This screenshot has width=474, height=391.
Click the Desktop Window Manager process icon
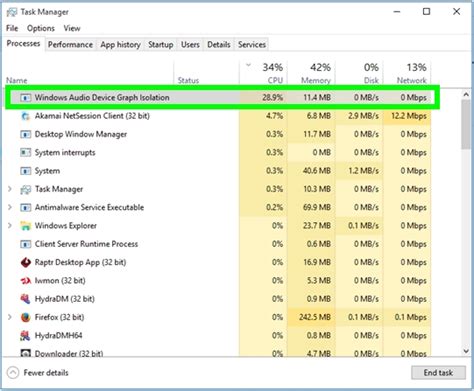coord(25,134)
